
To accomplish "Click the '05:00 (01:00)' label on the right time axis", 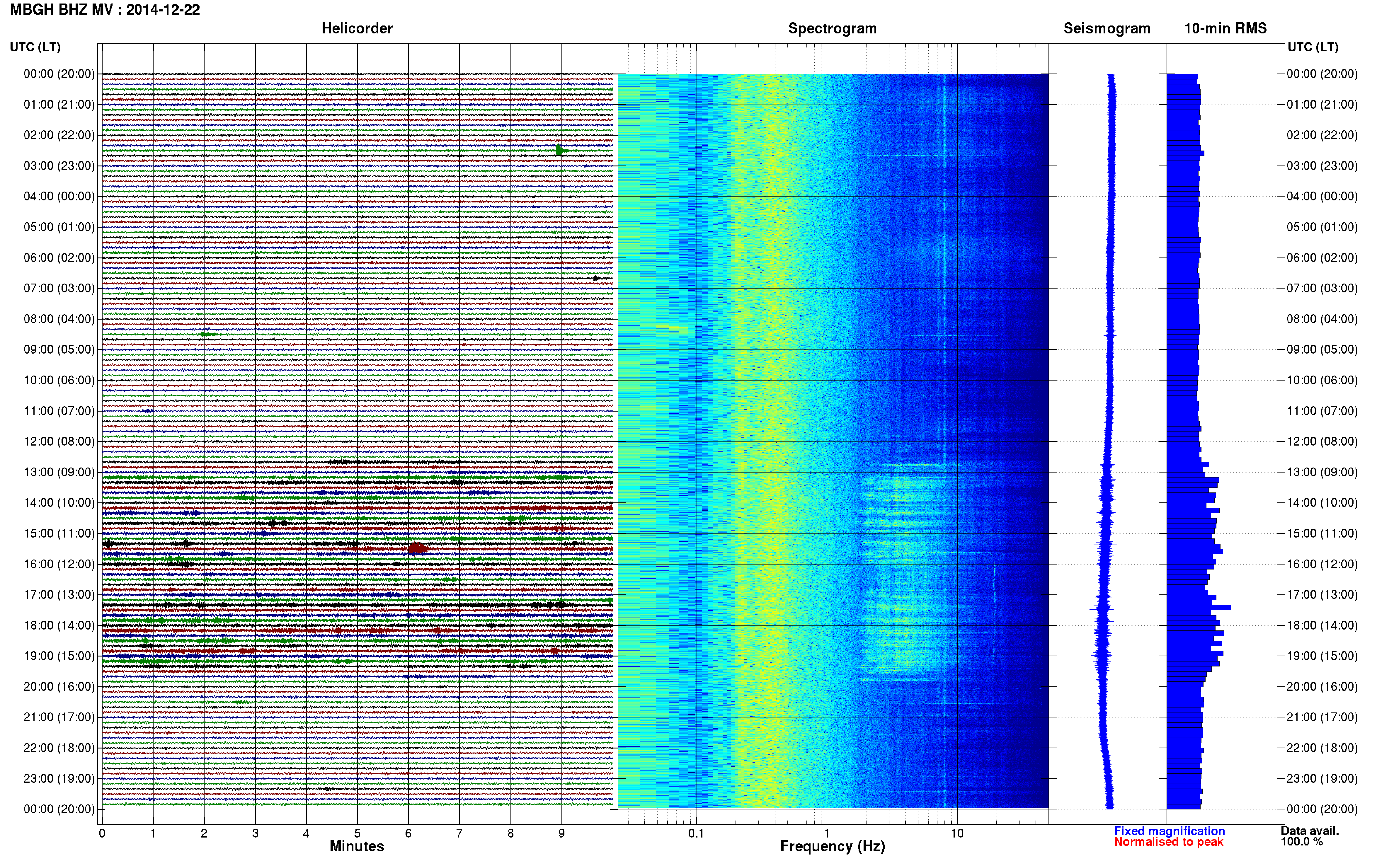I will click(x=1322, y=227).
